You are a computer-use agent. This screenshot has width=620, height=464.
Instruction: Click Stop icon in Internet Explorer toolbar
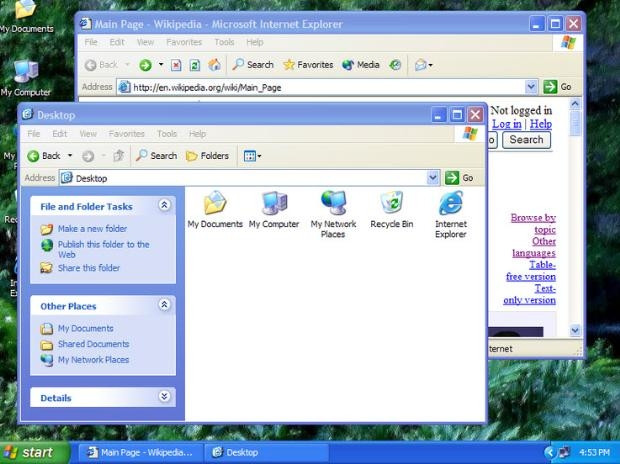click(x=176, y=65)
